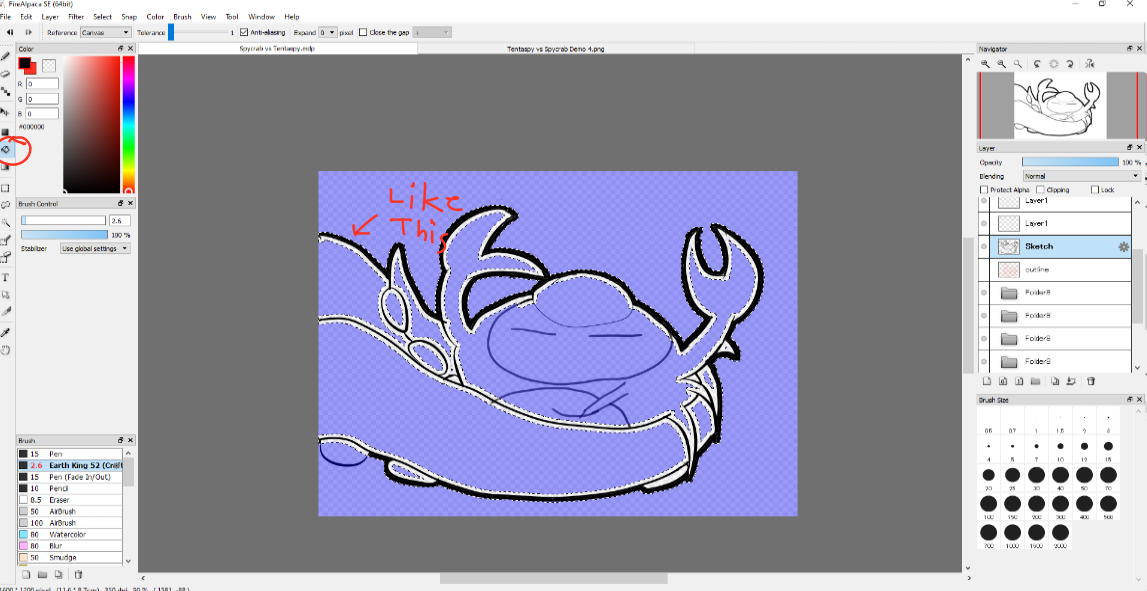
Task: Select the Brush tool in the toolbar
Action: pyautogui.click(x=5, y=56)
